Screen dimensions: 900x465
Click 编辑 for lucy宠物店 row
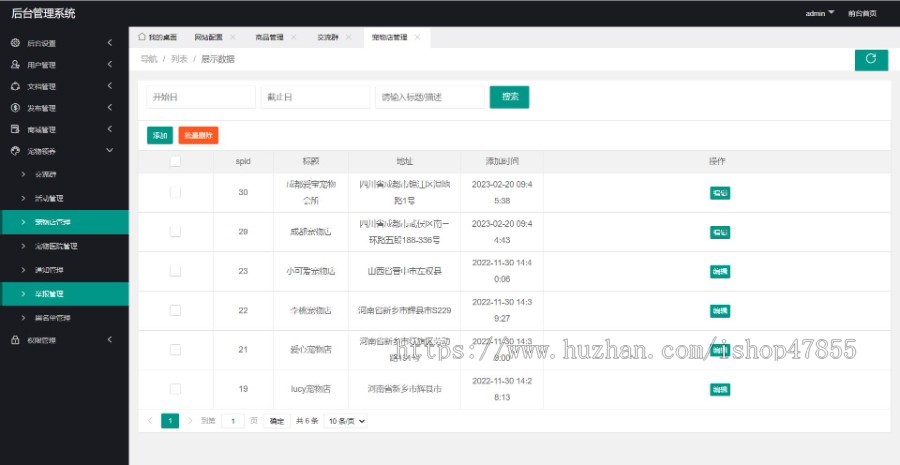[x=720, y=389]
